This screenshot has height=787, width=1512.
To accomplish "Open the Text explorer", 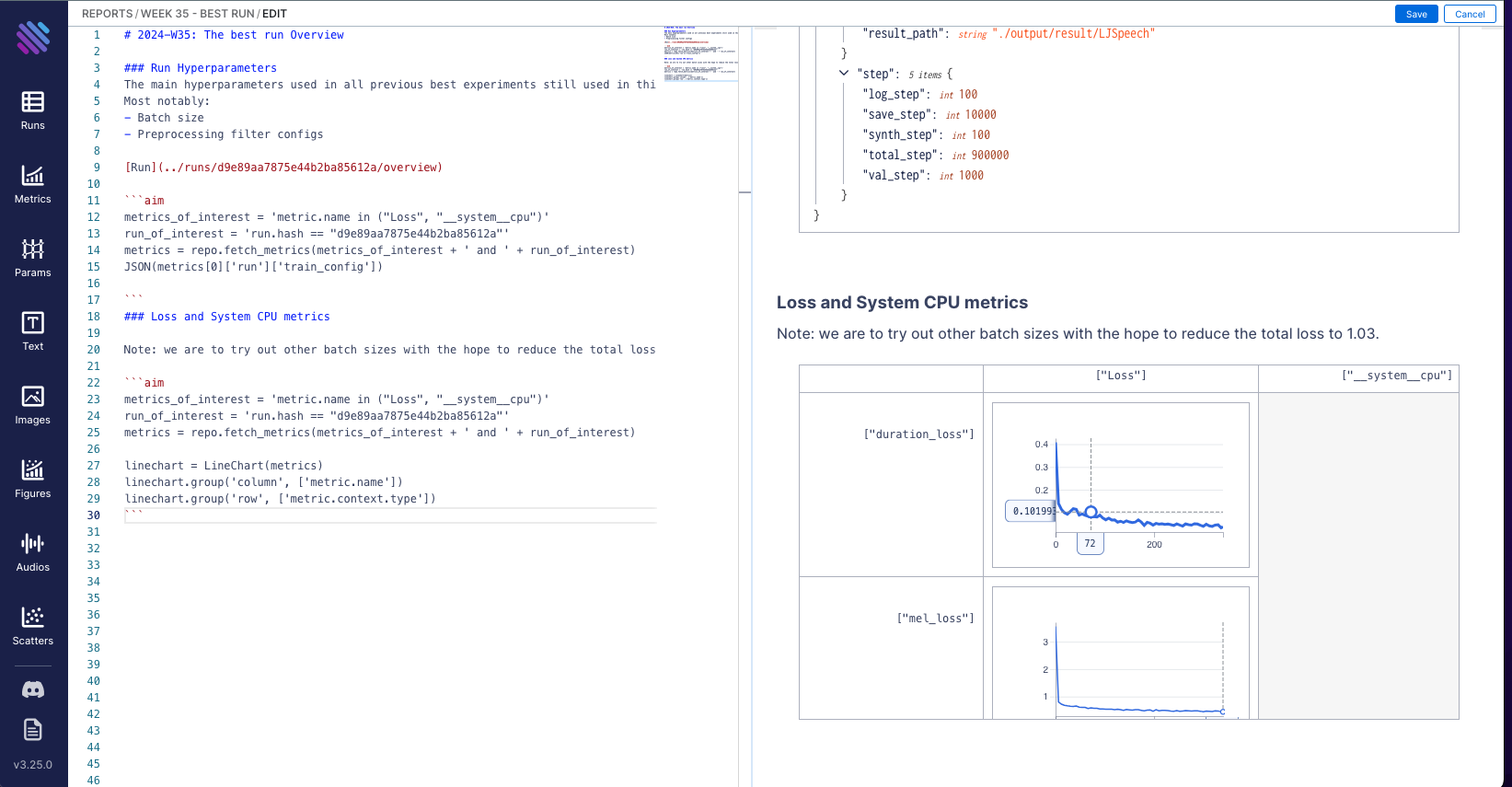I will click(x=33, y=331).
